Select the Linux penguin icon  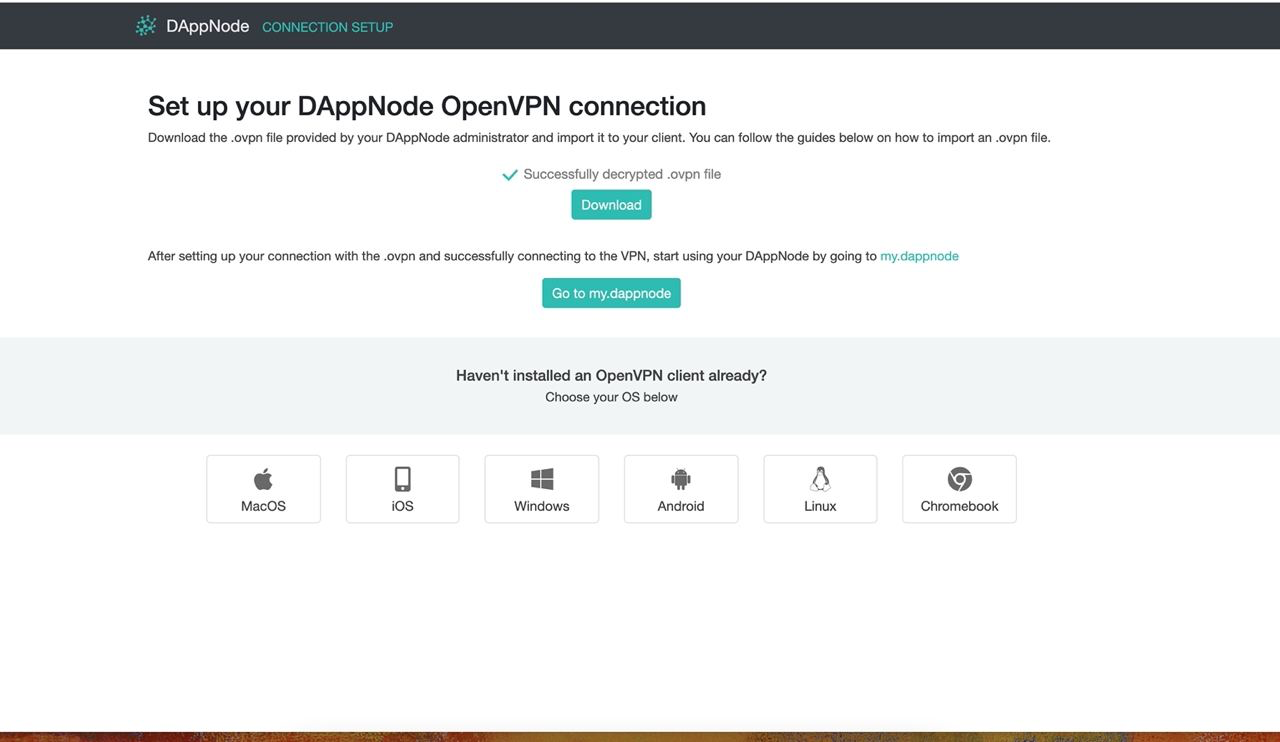coord(820,479)
